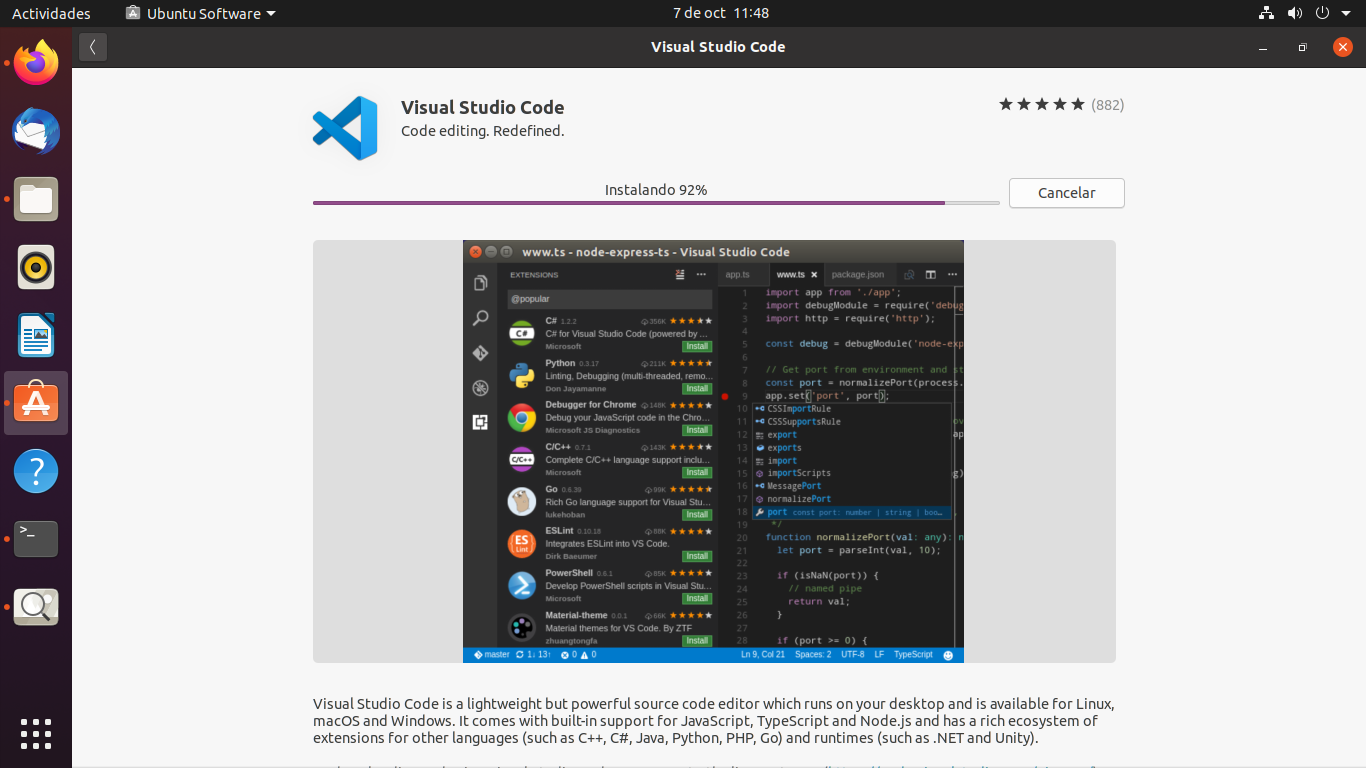Viewport: 1366px width, 768px height.
Task: Click the (882) review count
Action: [1107, 104]
